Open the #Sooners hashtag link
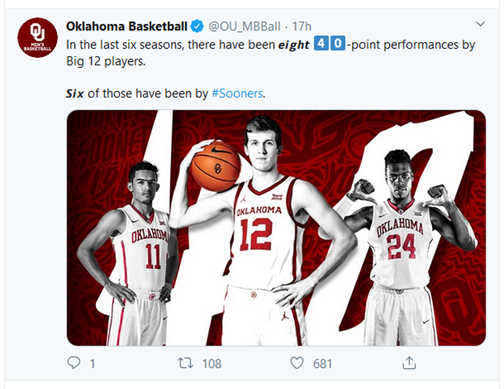The height and width of the screenshot is (389, 504). click(x=237, y=94)
